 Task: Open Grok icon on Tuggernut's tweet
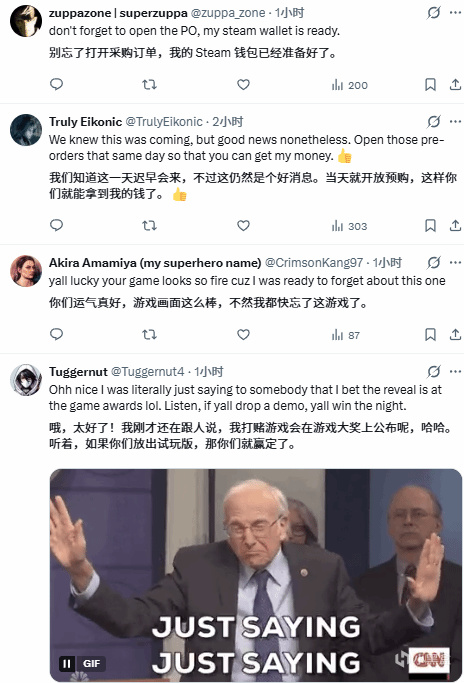[x=434, y=372]
